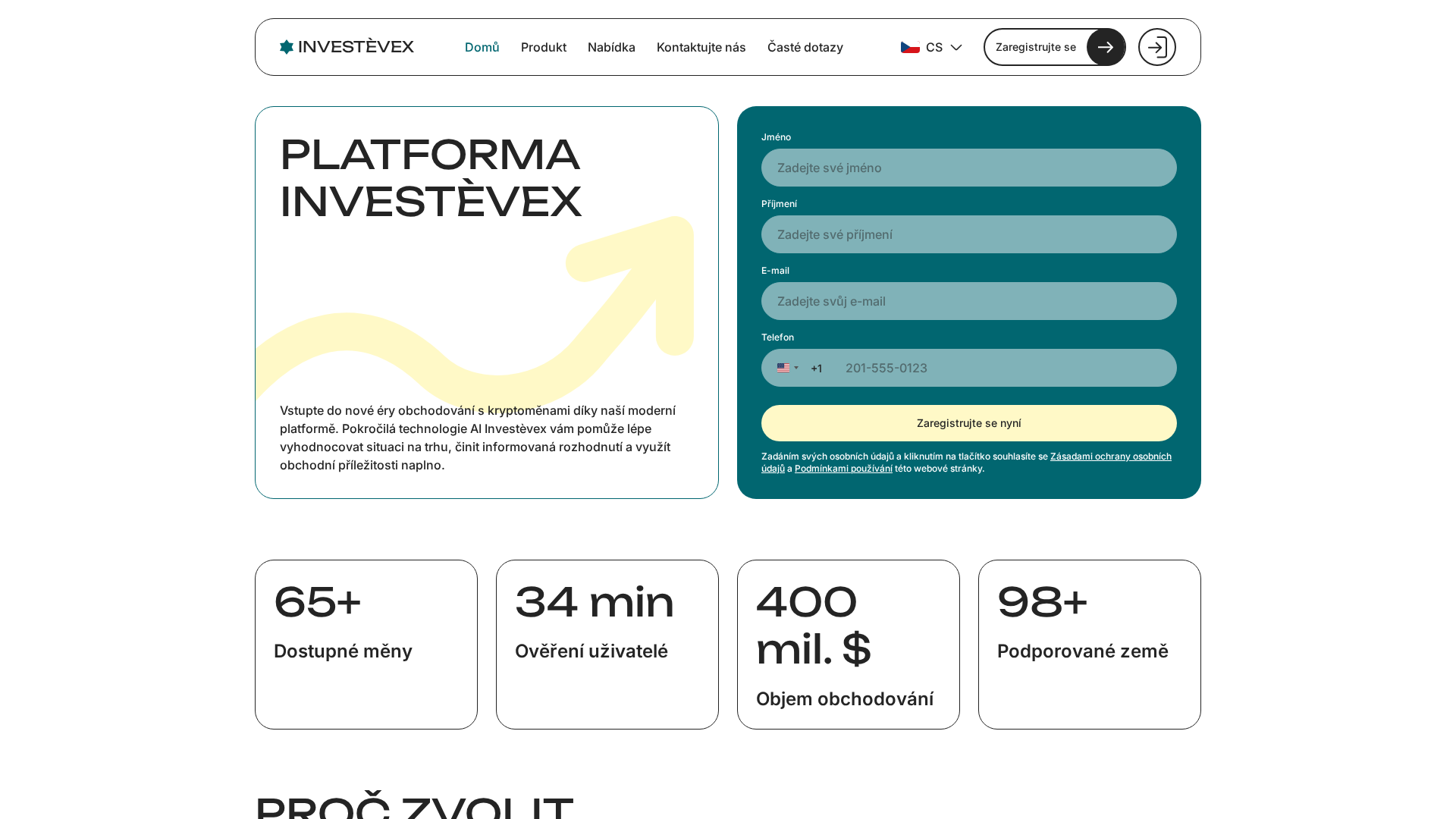The height and width of the screenshot is (819, 1456).
Task: Click the Czech flag icon in navbar
Action: (x=909, y=47)
